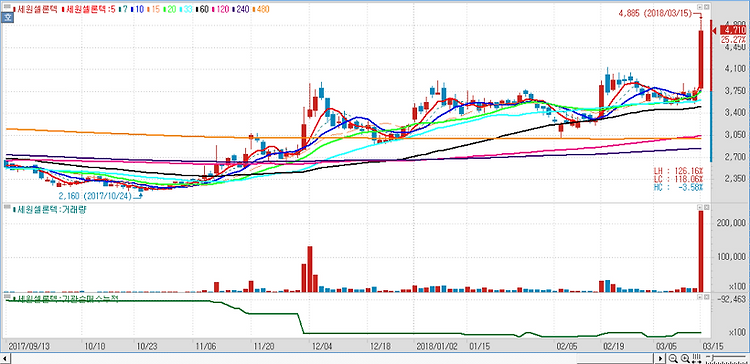
Task: Click the zoom in magnifier icon
Action: 684,359
